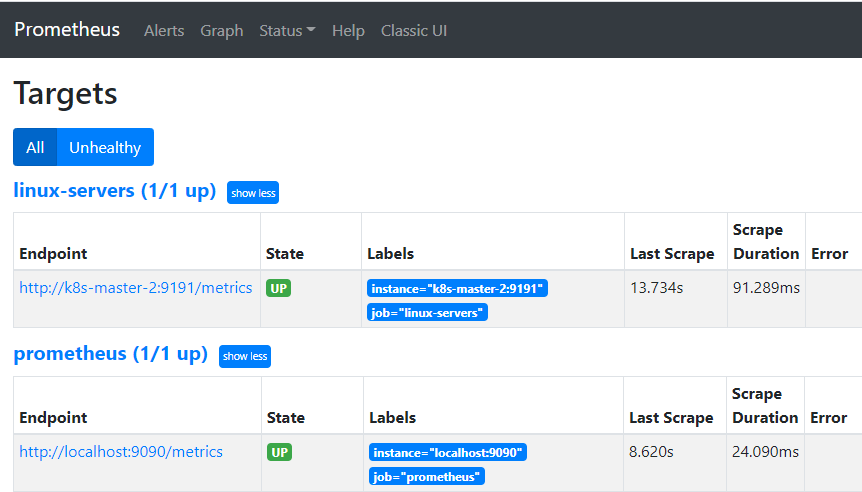
Task: Select the 13.734s last scrape value
Action: coord(656,288)
